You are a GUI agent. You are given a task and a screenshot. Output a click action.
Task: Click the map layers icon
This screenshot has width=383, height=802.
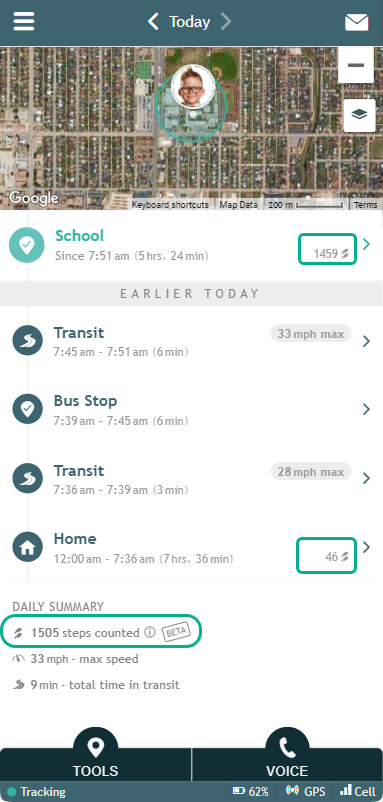tap(359, 115)
